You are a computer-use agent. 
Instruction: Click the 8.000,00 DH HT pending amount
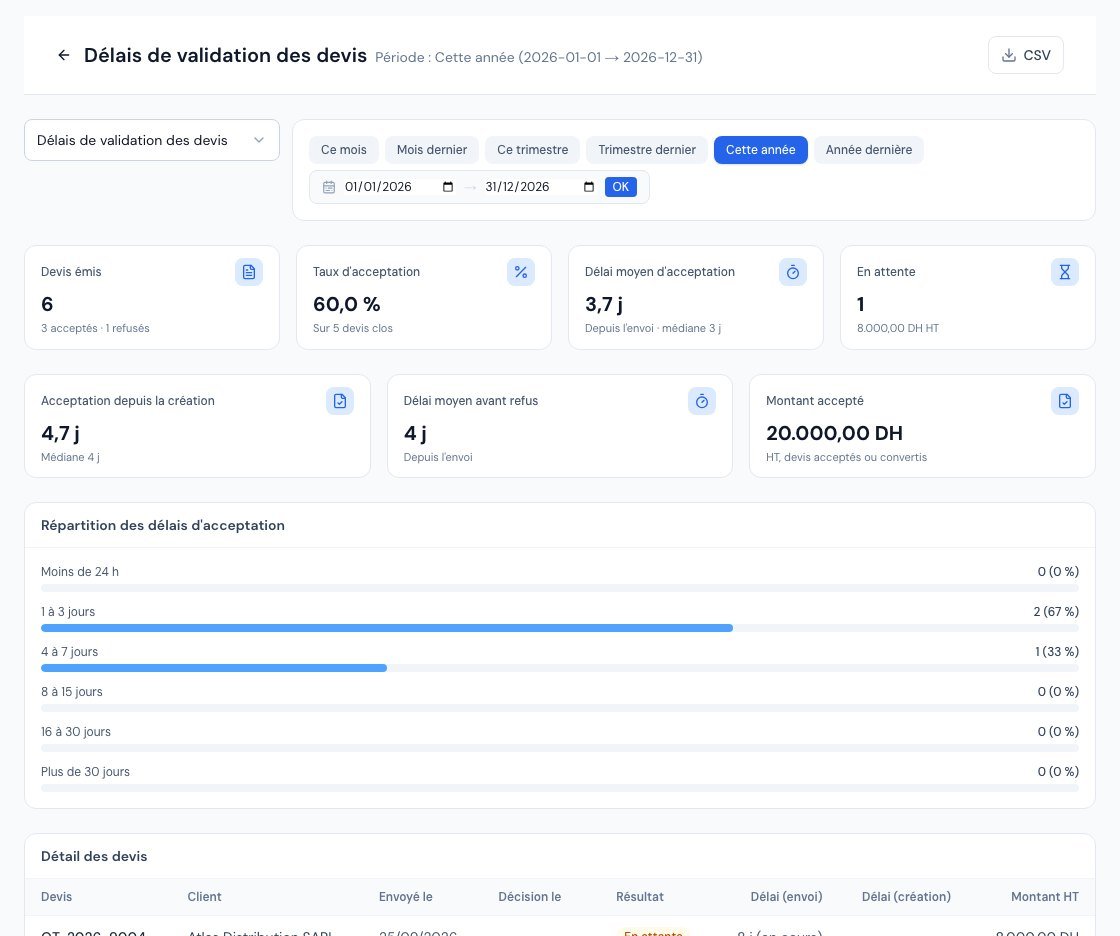[x=898, y=328]
